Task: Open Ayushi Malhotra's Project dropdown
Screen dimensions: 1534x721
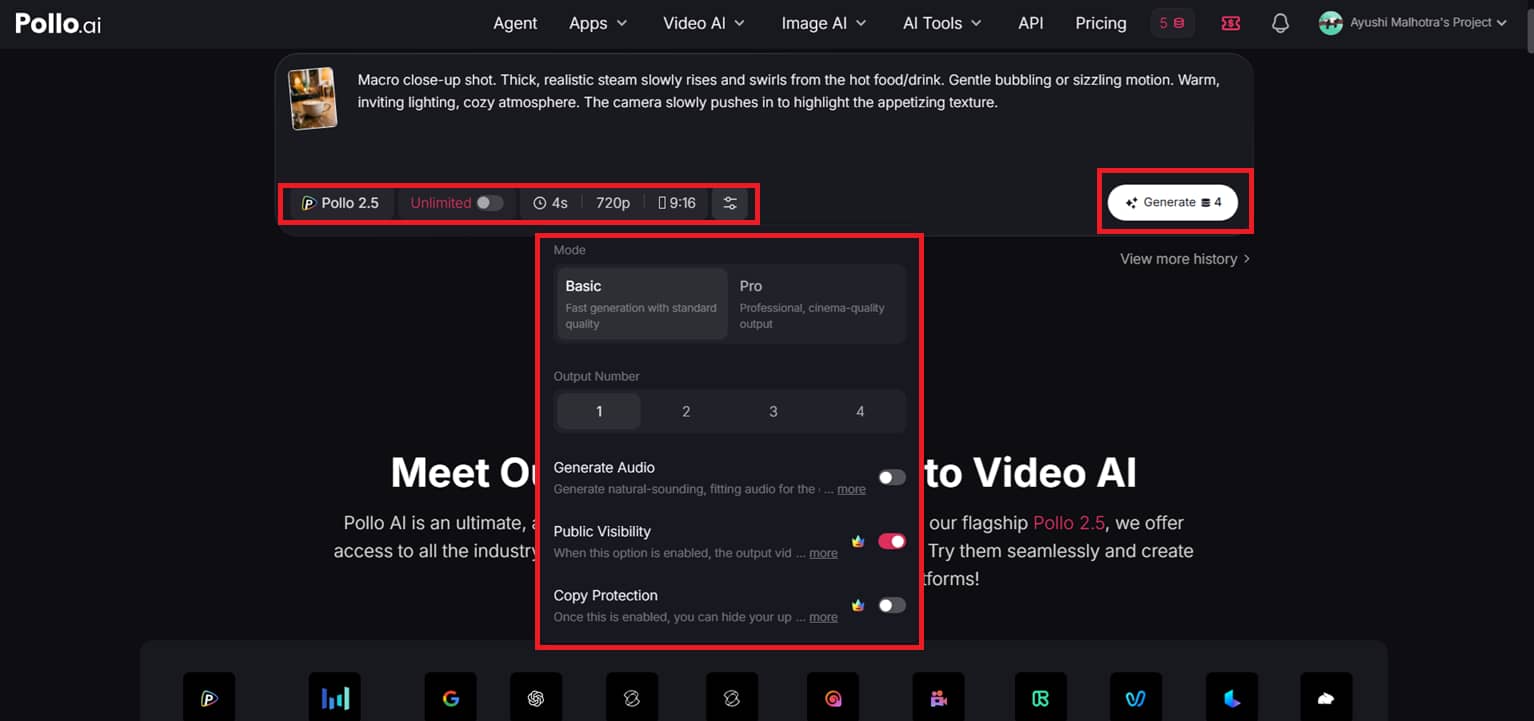Action: click(x=1428, y=23)
